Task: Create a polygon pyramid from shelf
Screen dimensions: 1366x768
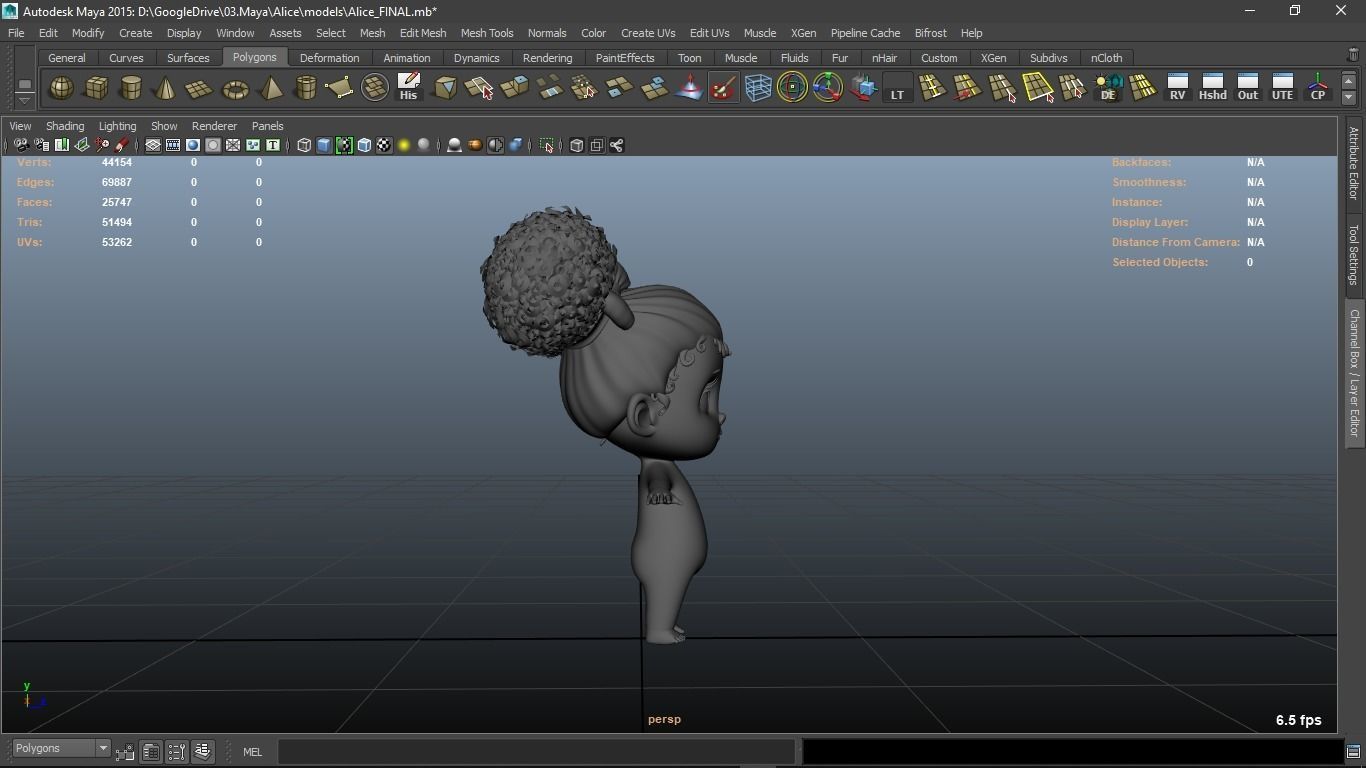Action: pyautogui.click(x=270, y=89)
